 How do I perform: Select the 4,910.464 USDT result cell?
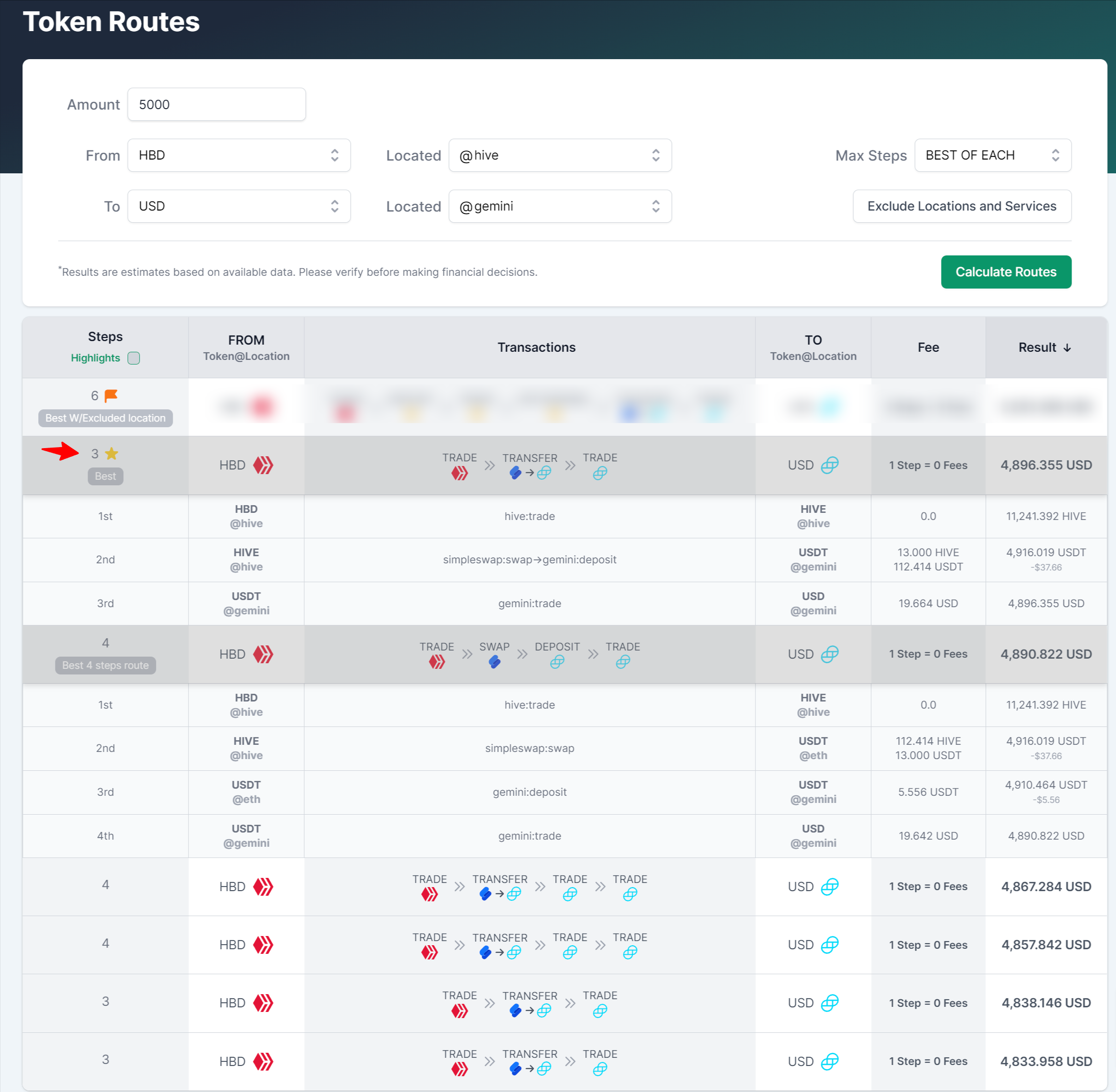tap(1046, 792)
